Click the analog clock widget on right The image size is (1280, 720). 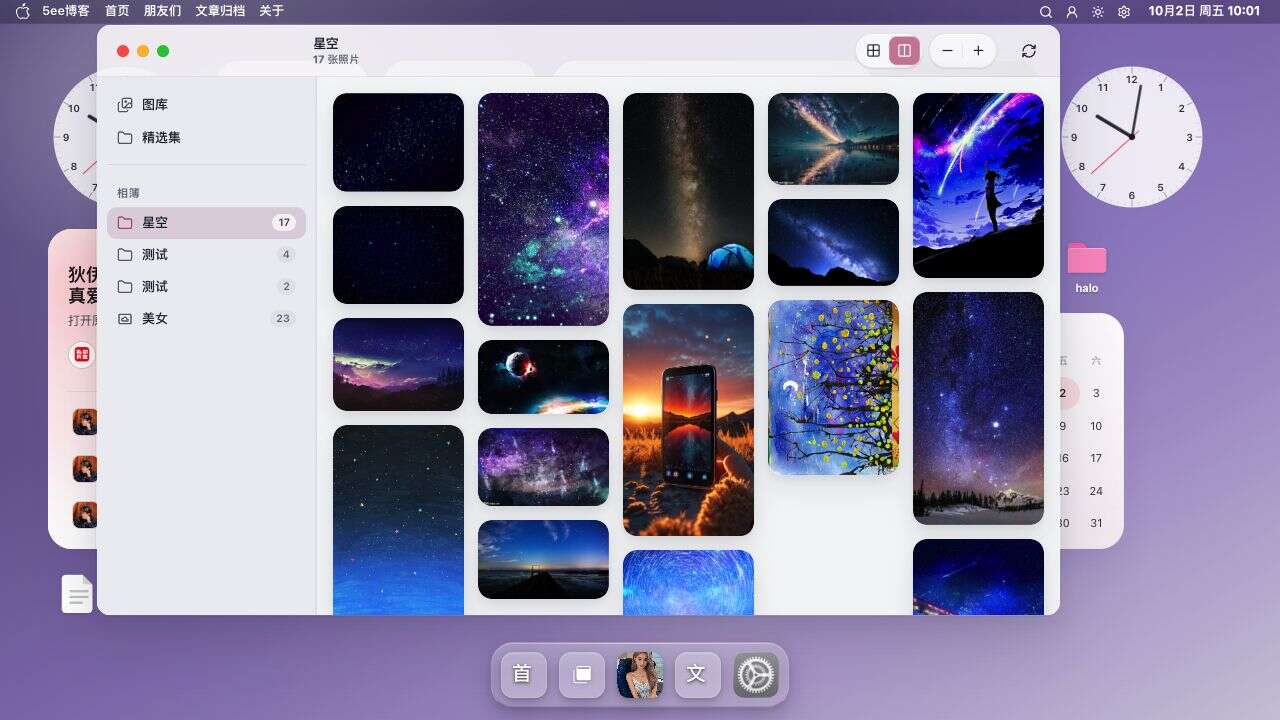1131,137
